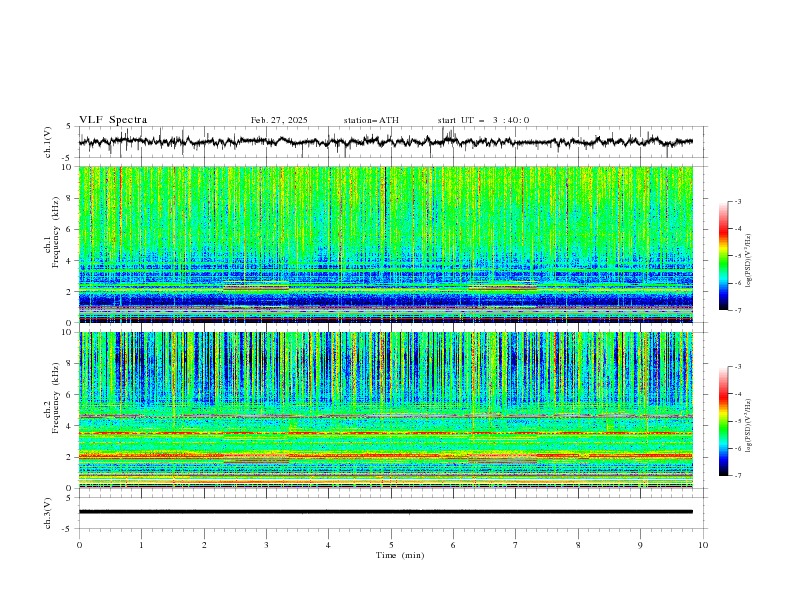Click the "Time (min)" axis label
Viewport: 792px width, 612px height.
pos(400,555)
